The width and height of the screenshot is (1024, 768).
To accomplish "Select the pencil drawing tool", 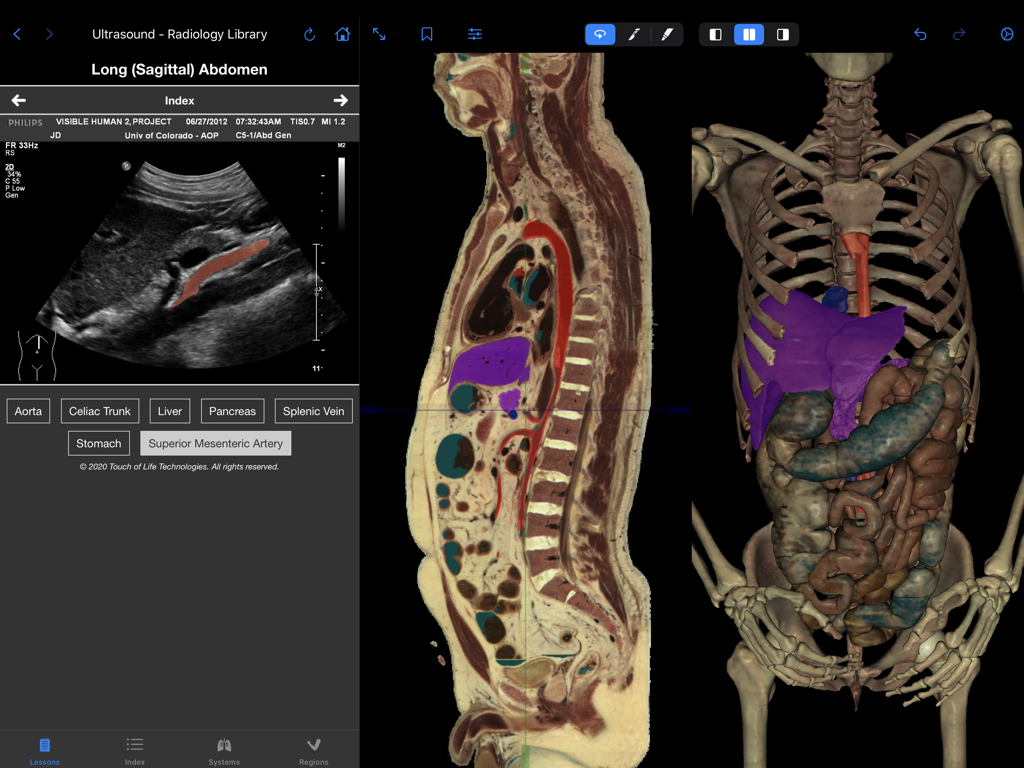I will click(x=634, y=33).
